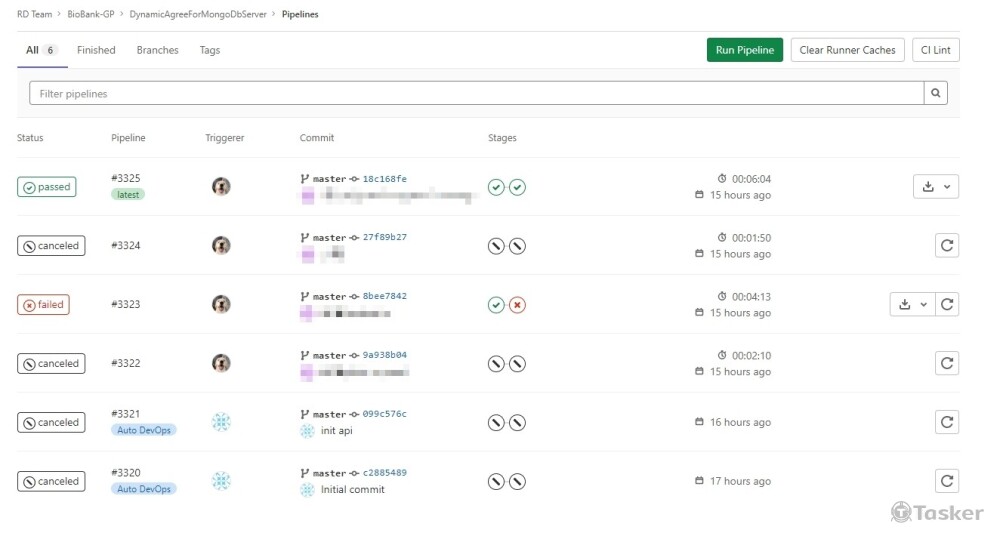This screenshot has height=533, width=1000.
Task: Click triggerer avatar for pipeline #3324
Action: [221, 245]
